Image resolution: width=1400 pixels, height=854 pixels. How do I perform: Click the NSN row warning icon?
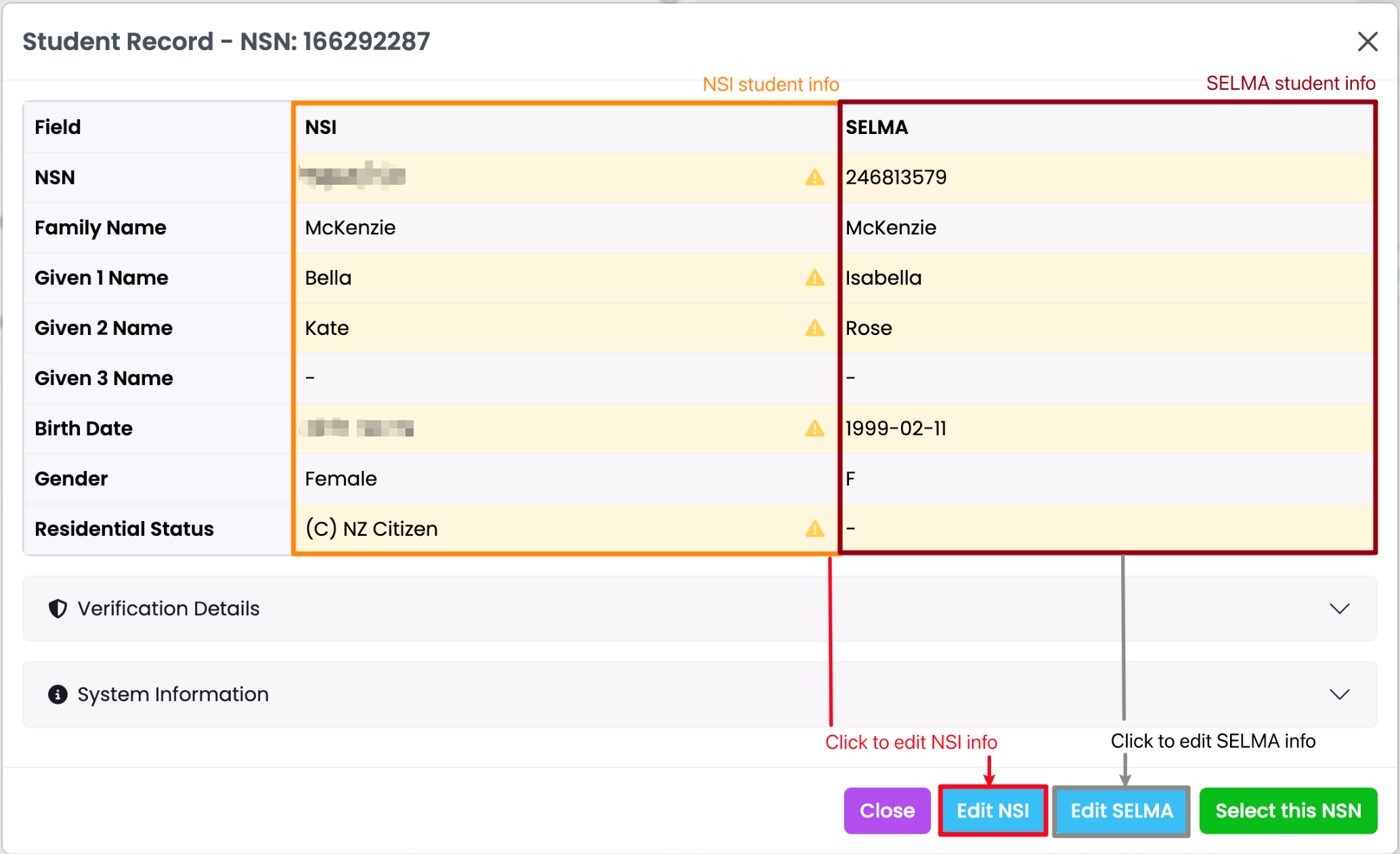coord(814,177)
